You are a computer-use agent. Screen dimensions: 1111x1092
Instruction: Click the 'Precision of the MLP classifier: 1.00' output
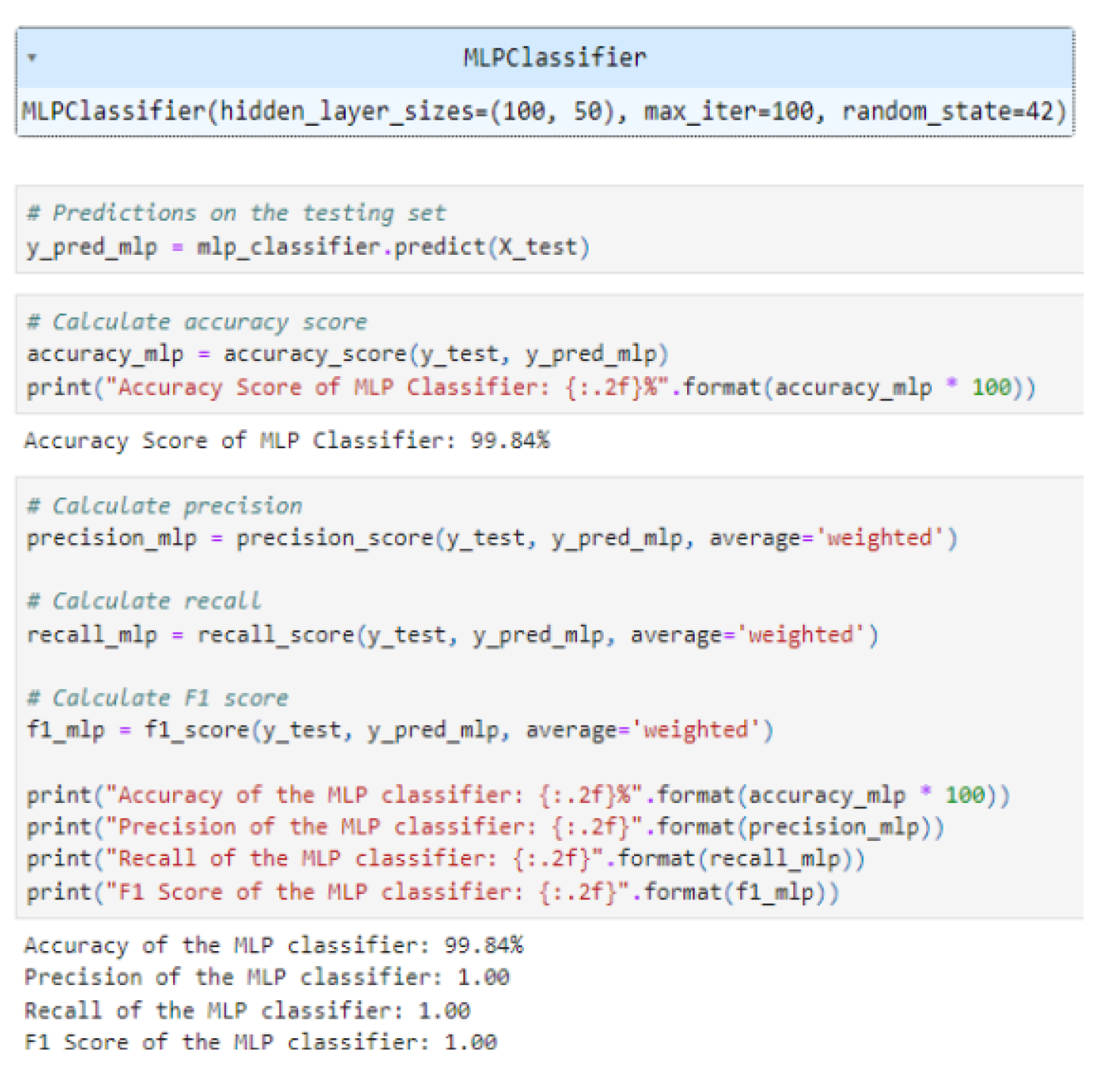267,977
